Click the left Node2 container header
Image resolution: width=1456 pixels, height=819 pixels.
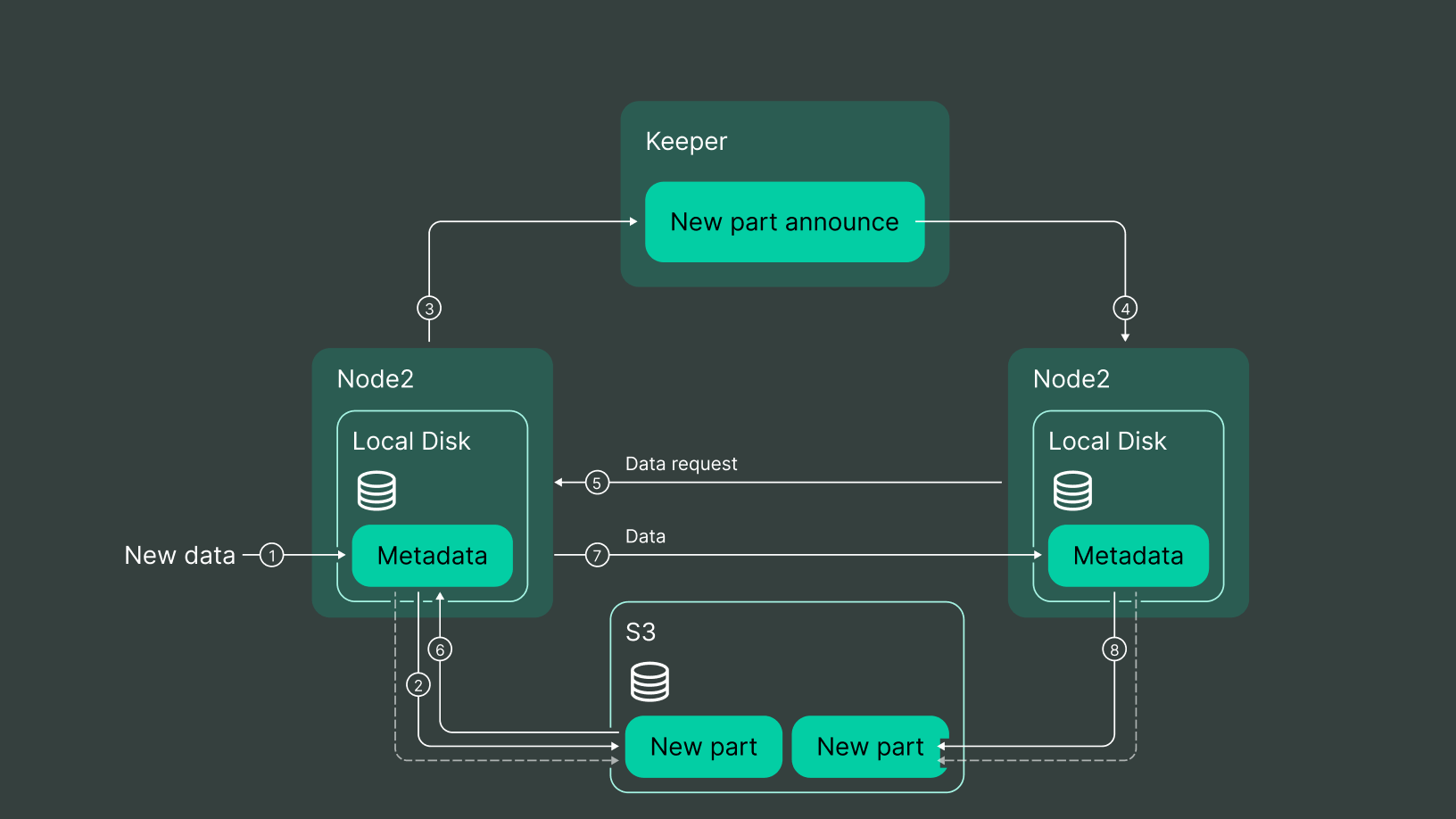[375, 379]
